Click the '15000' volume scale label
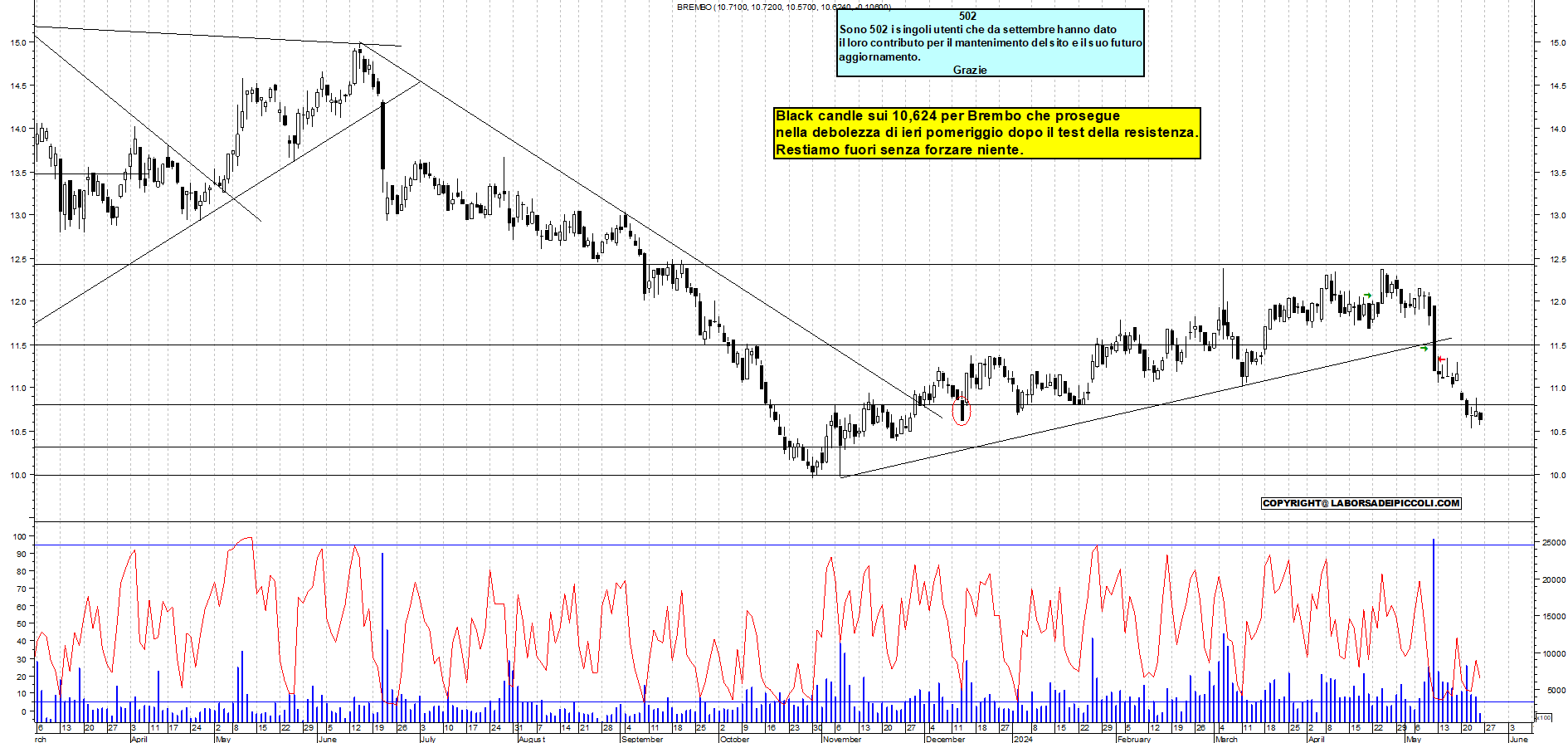Screen dimensions: 1568x743 pyautogui.click(x=1554, y=617)
